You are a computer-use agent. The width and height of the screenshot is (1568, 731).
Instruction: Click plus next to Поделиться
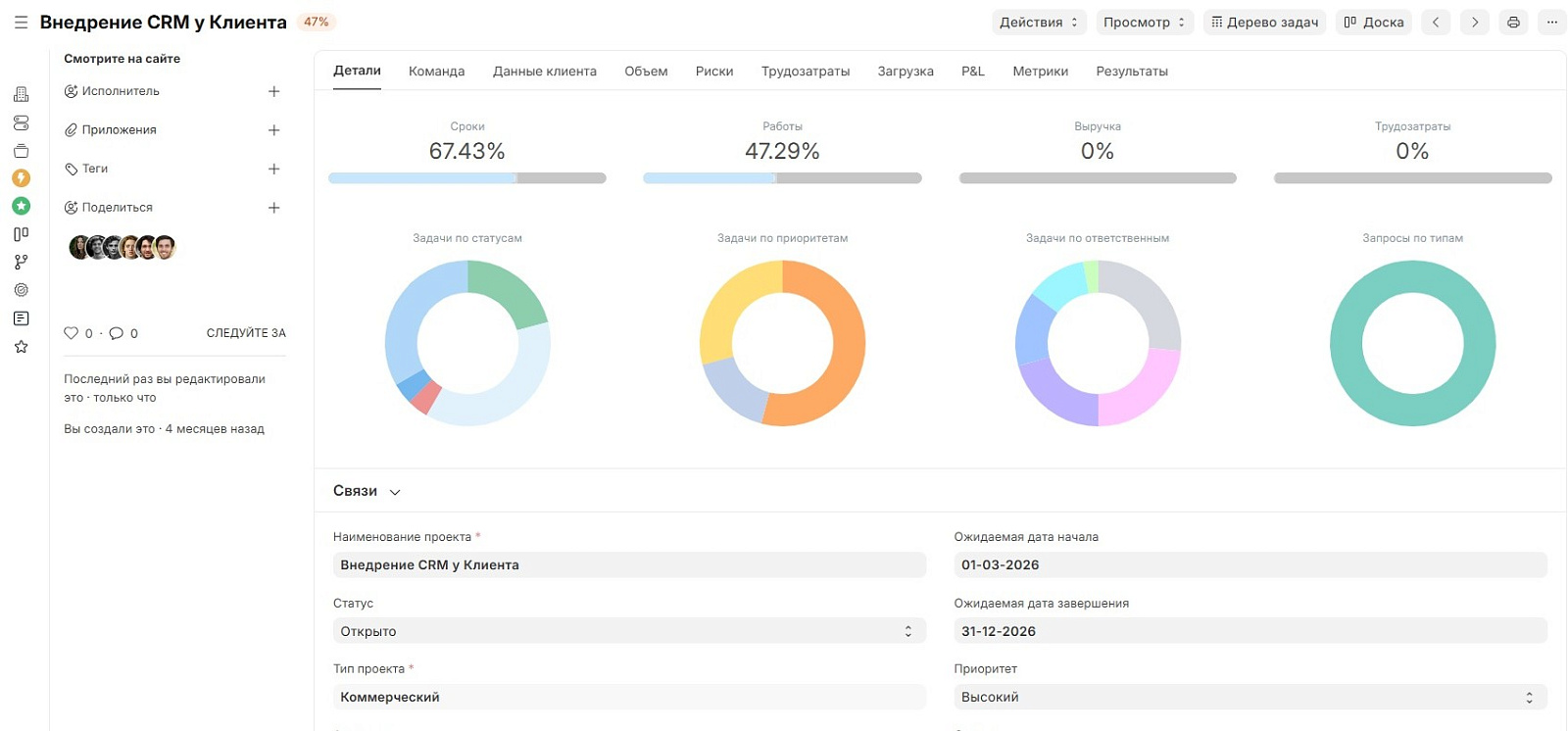tap(274, 208)
